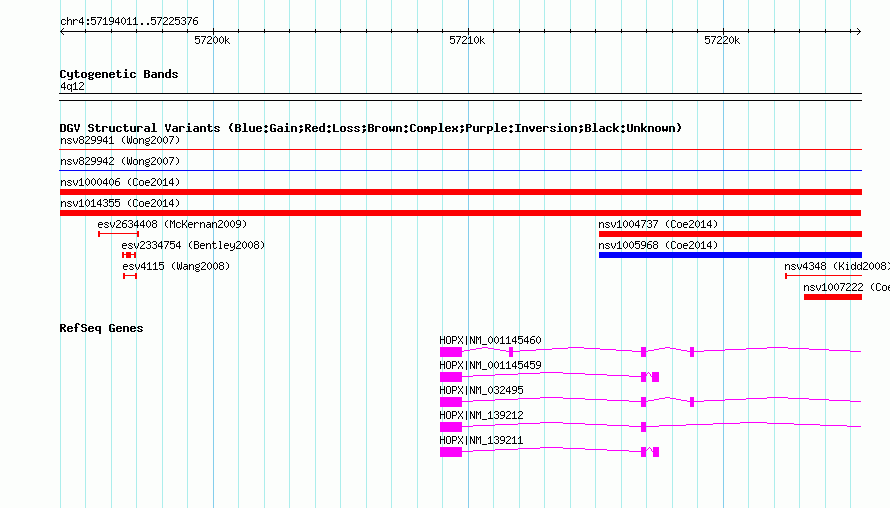Click the thin blue line for nsv829942
890x508 pixels.
[460, 170]
